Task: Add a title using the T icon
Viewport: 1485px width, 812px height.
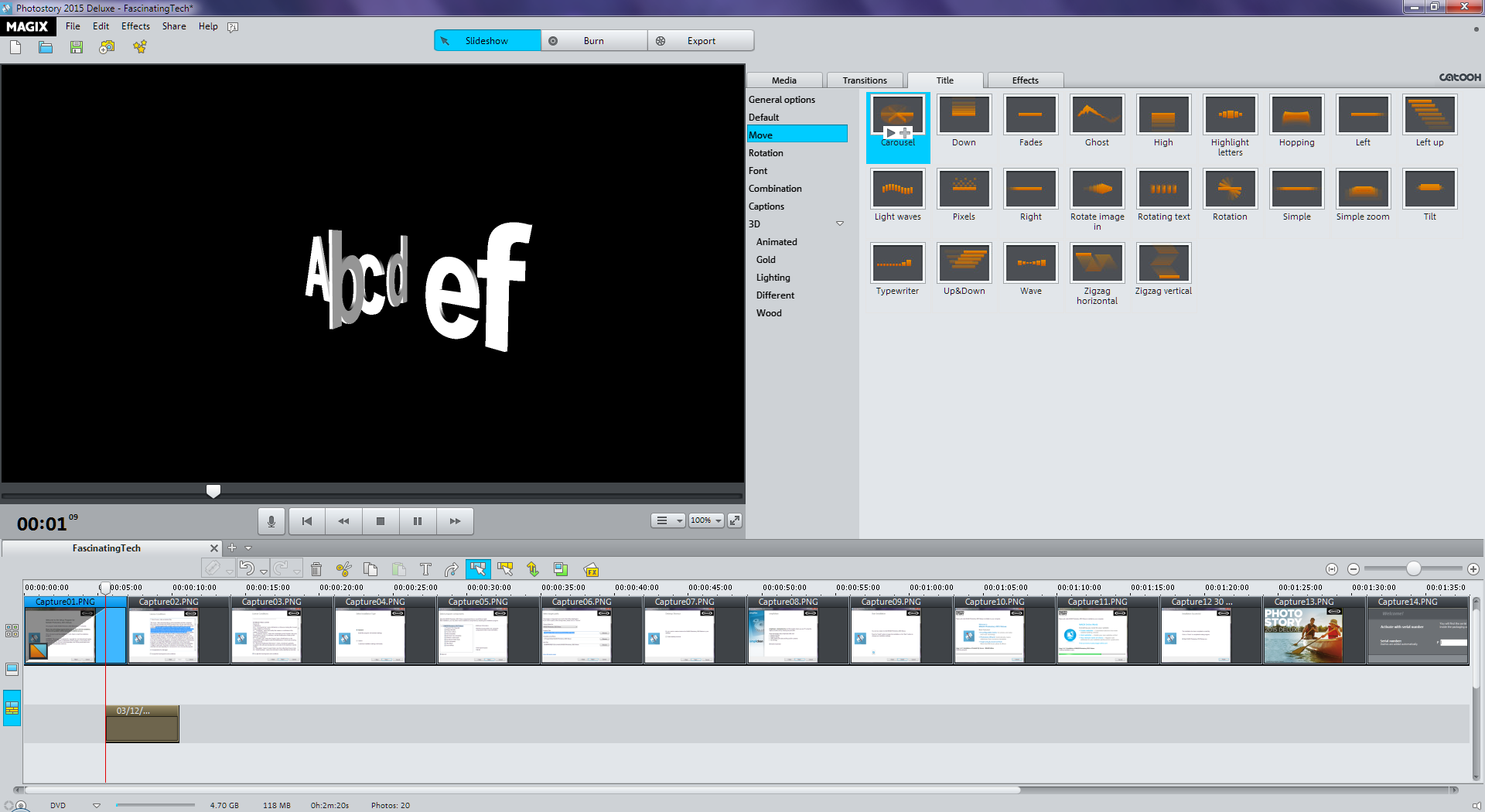Action: pos(425,569)
